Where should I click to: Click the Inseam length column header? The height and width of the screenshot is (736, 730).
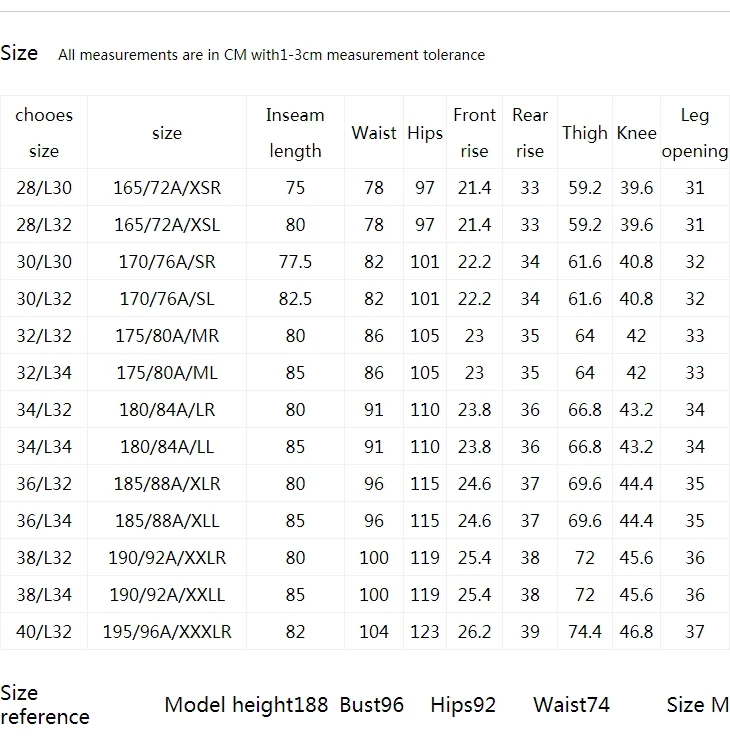pyautogui.click(x=295, y=133)
